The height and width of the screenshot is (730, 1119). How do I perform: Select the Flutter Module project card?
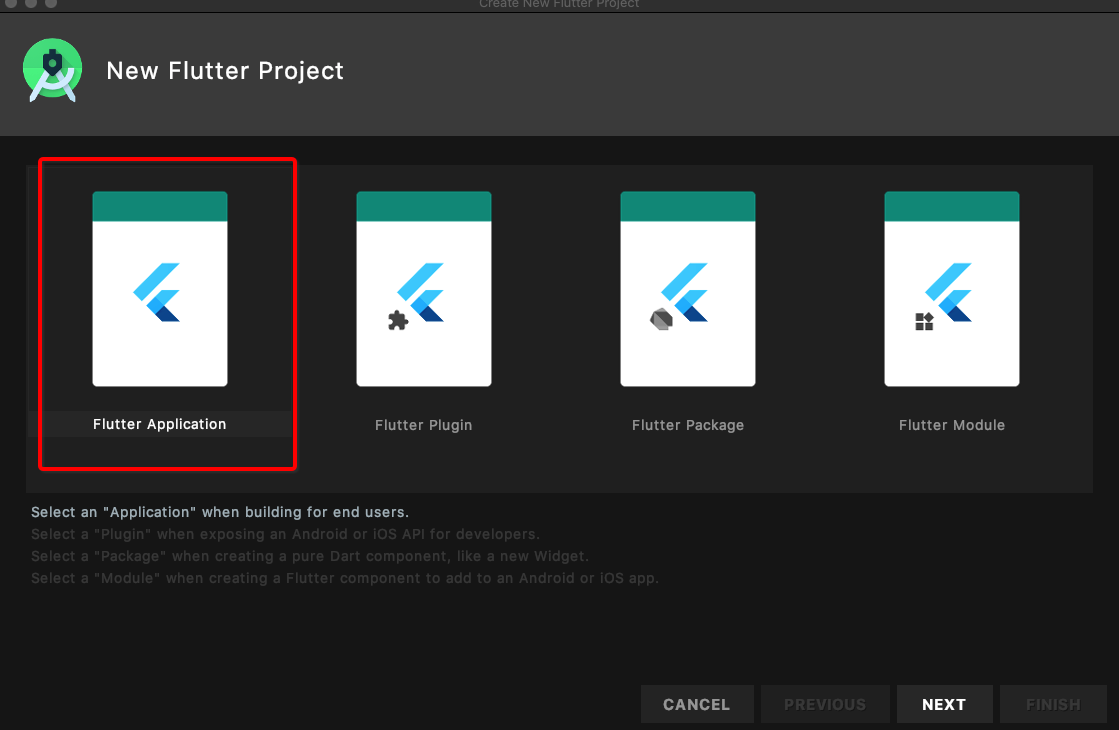[x=952, y=289]
